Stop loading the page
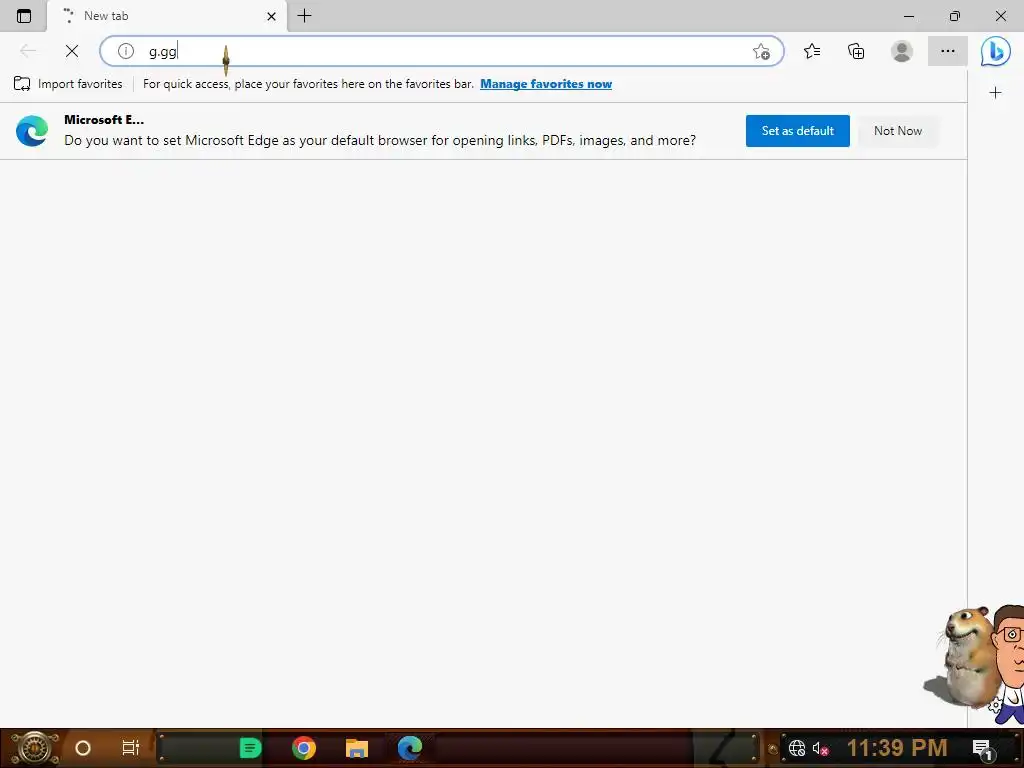Image resolution: width=1024 pixels, height=768 pixels. click(x=72, y=51)
